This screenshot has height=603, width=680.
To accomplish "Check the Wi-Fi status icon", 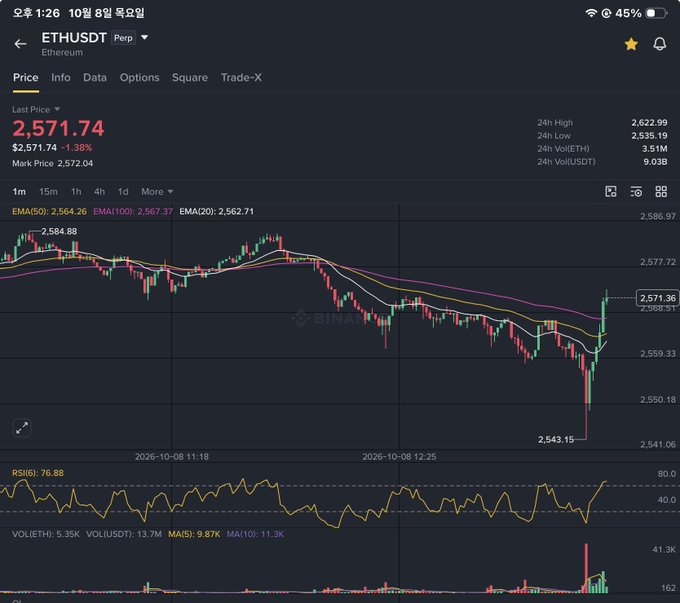I will click(591, 13).
